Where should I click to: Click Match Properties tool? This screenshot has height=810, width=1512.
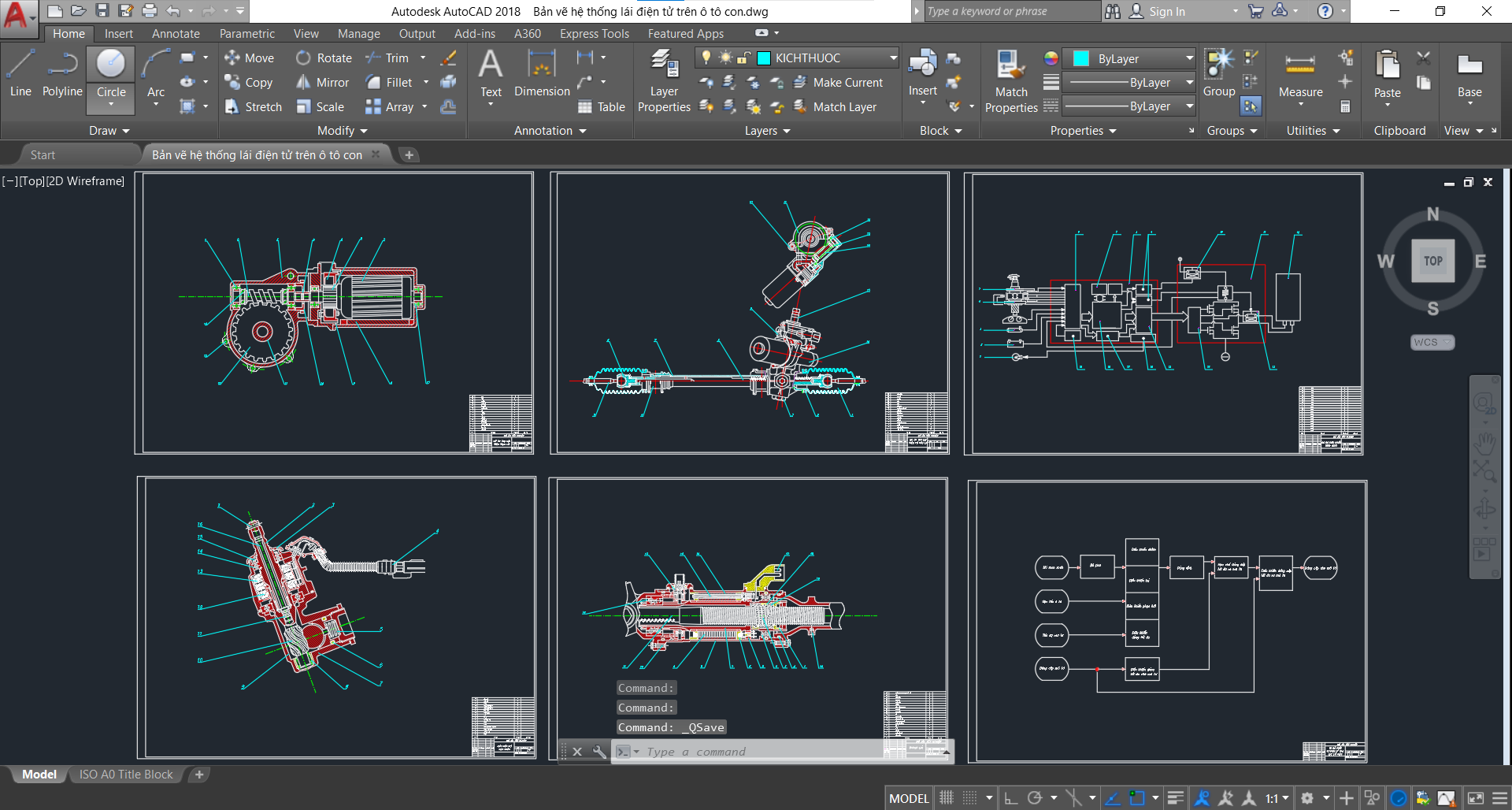1011,80
